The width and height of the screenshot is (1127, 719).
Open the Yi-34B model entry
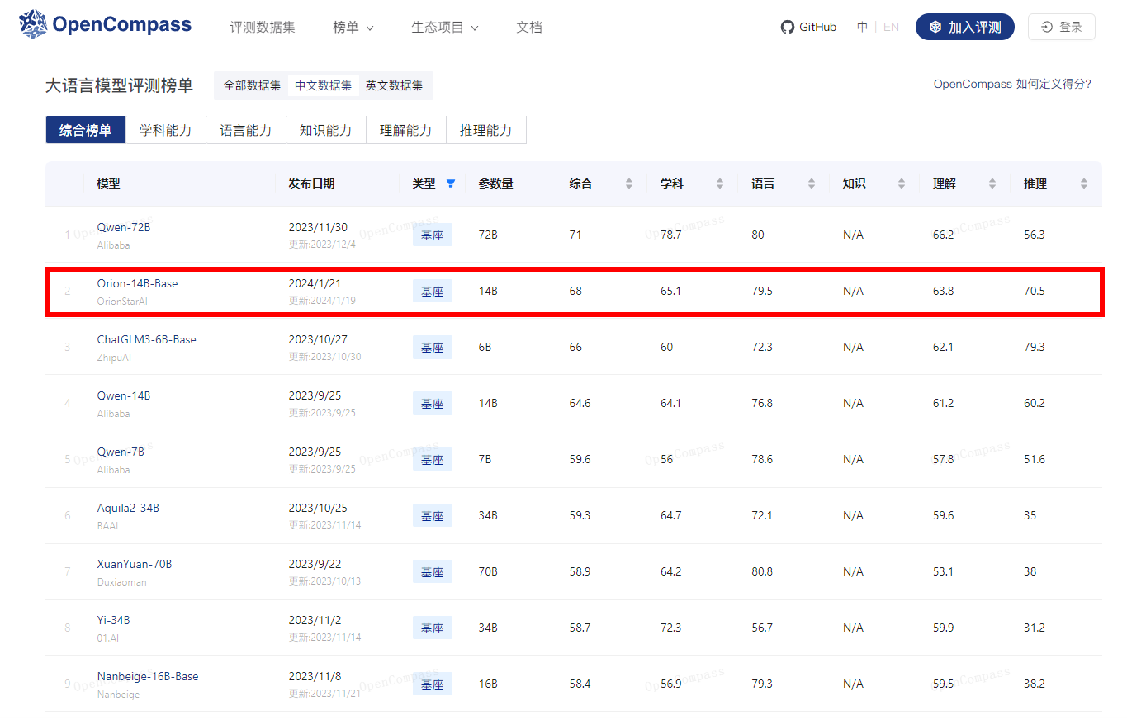(x=114, y=620)
